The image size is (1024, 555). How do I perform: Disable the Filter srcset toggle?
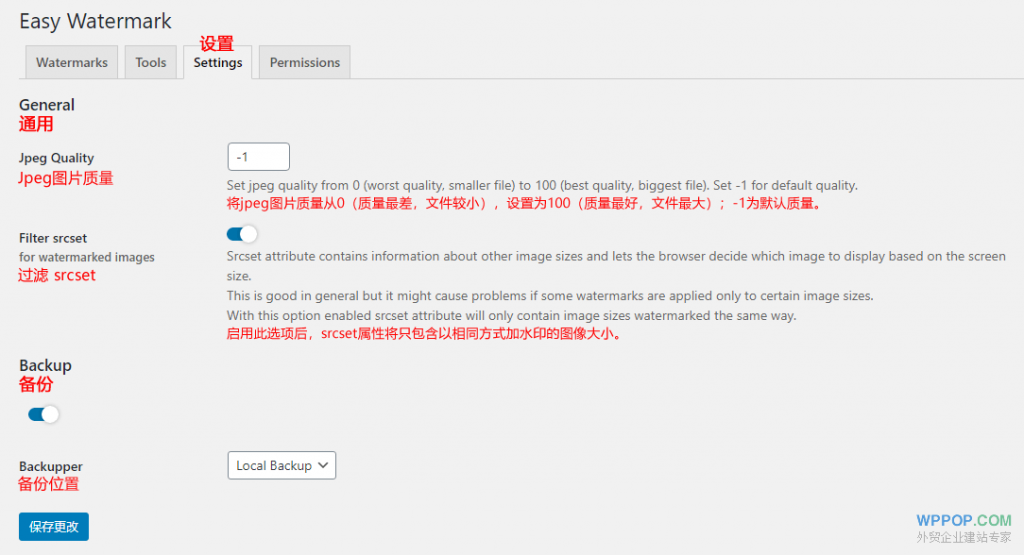242,234
